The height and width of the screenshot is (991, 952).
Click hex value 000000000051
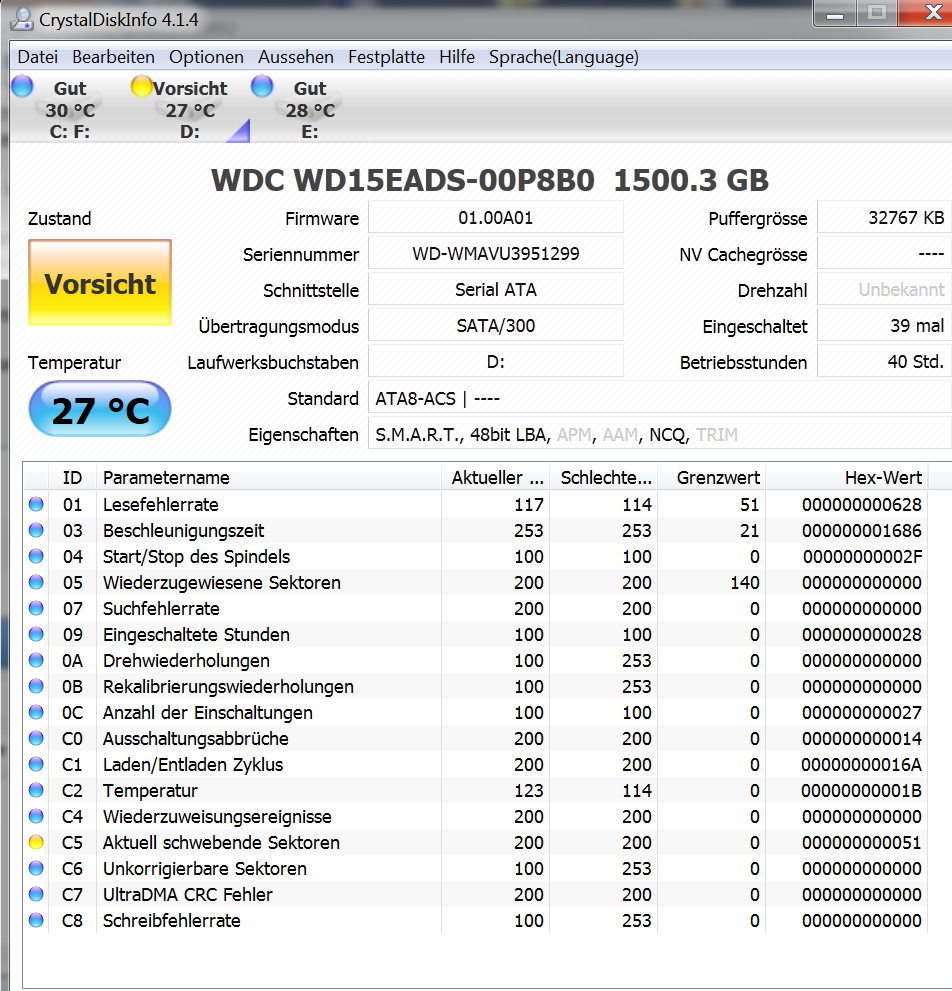coord(862,842)
